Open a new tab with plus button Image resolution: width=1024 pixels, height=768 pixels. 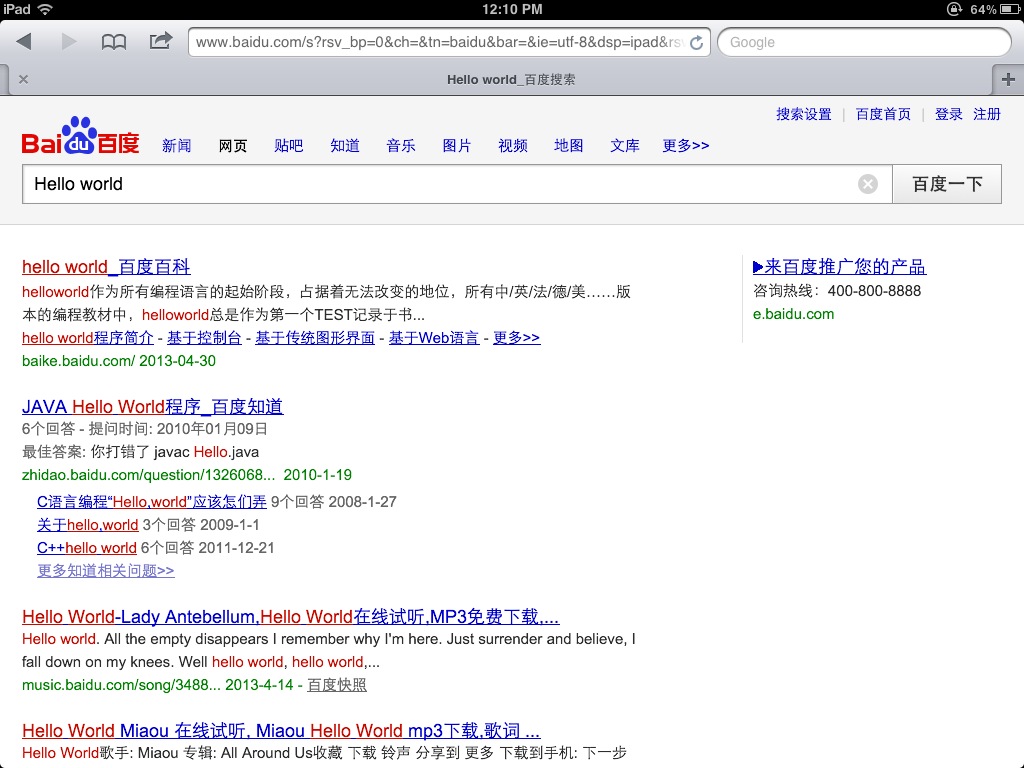tap(1008, 79)
